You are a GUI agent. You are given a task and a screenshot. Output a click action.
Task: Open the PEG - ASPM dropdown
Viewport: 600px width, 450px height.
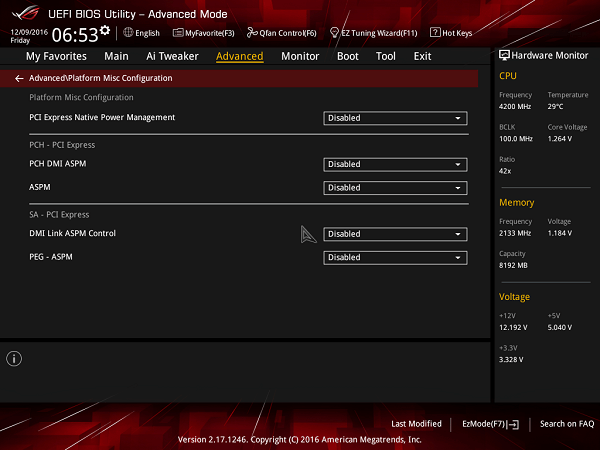pyautogui.click(x=395, y=258)
